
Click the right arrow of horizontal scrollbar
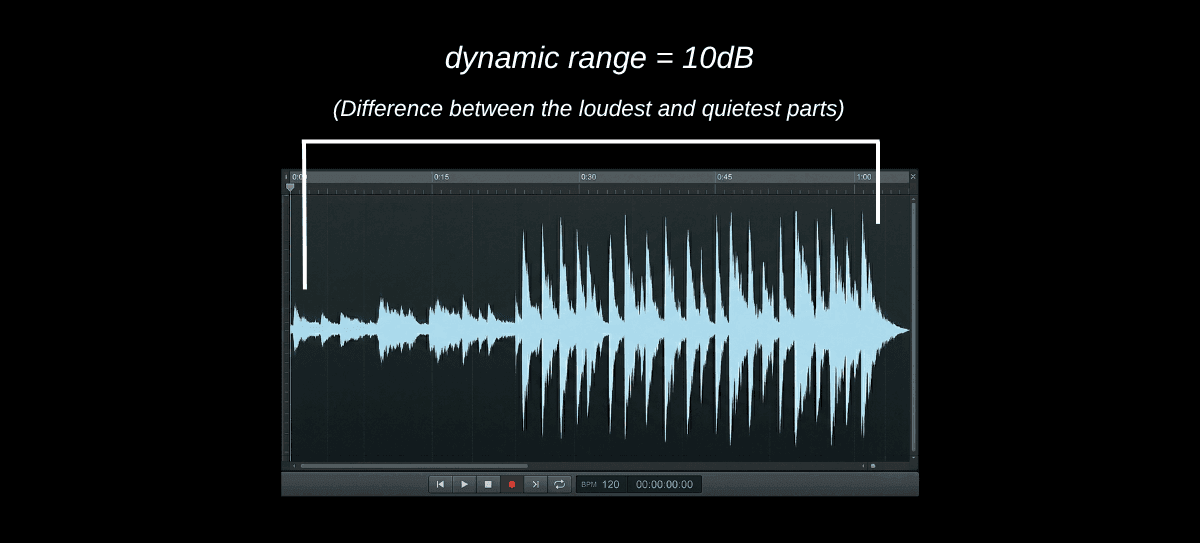click(863, 465)
